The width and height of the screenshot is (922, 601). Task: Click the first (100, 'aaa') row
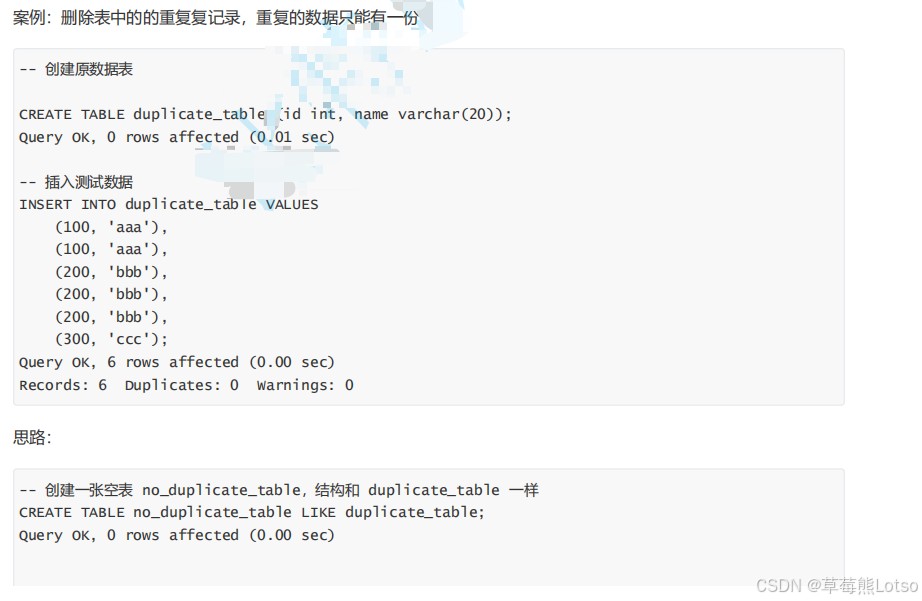111,227
